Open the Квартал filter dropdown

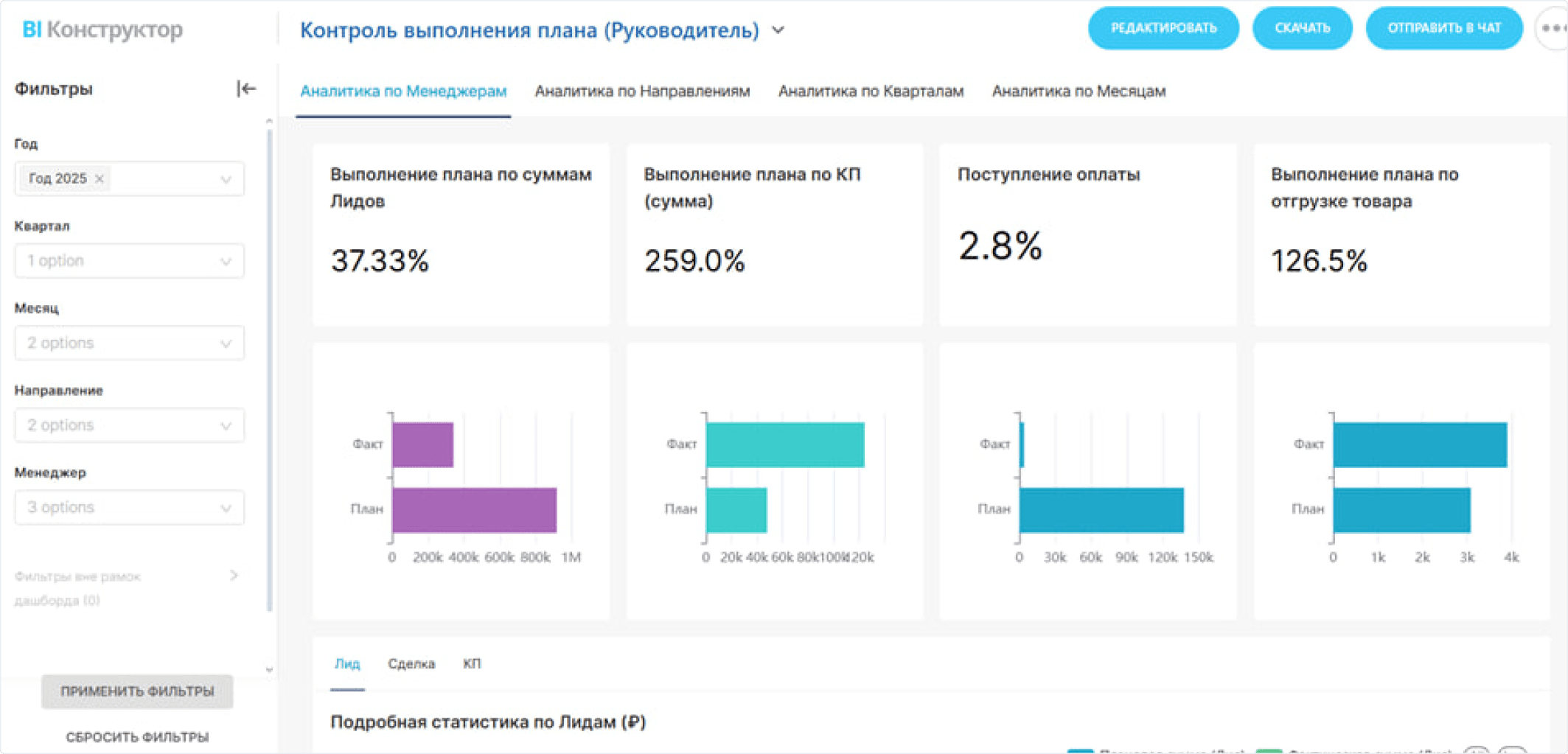click(x=129, y=261)
